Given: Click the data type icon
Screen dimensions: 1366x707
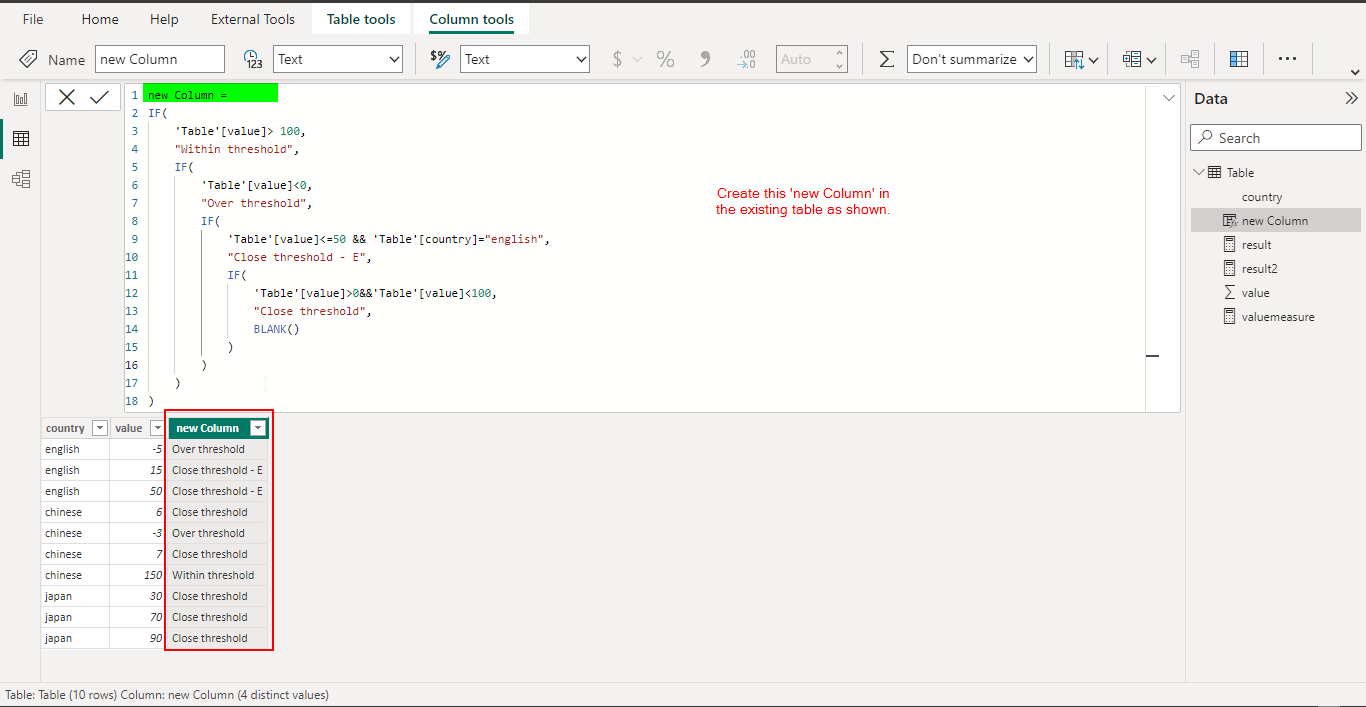Looking at the screenshot, I should [253, 59].
